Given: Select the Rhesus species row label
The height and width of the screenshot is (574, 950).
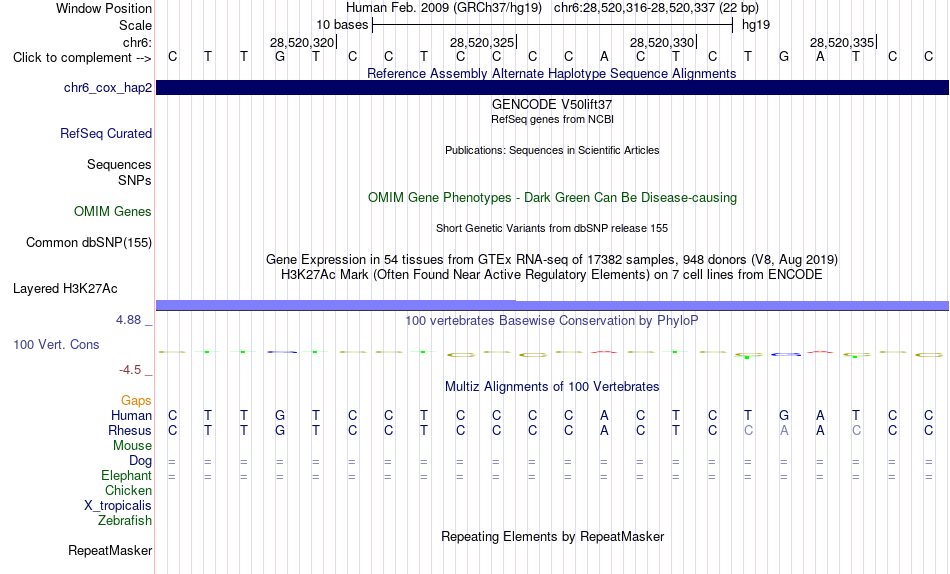Looking at the screenshot, I should tap(130, 430).
